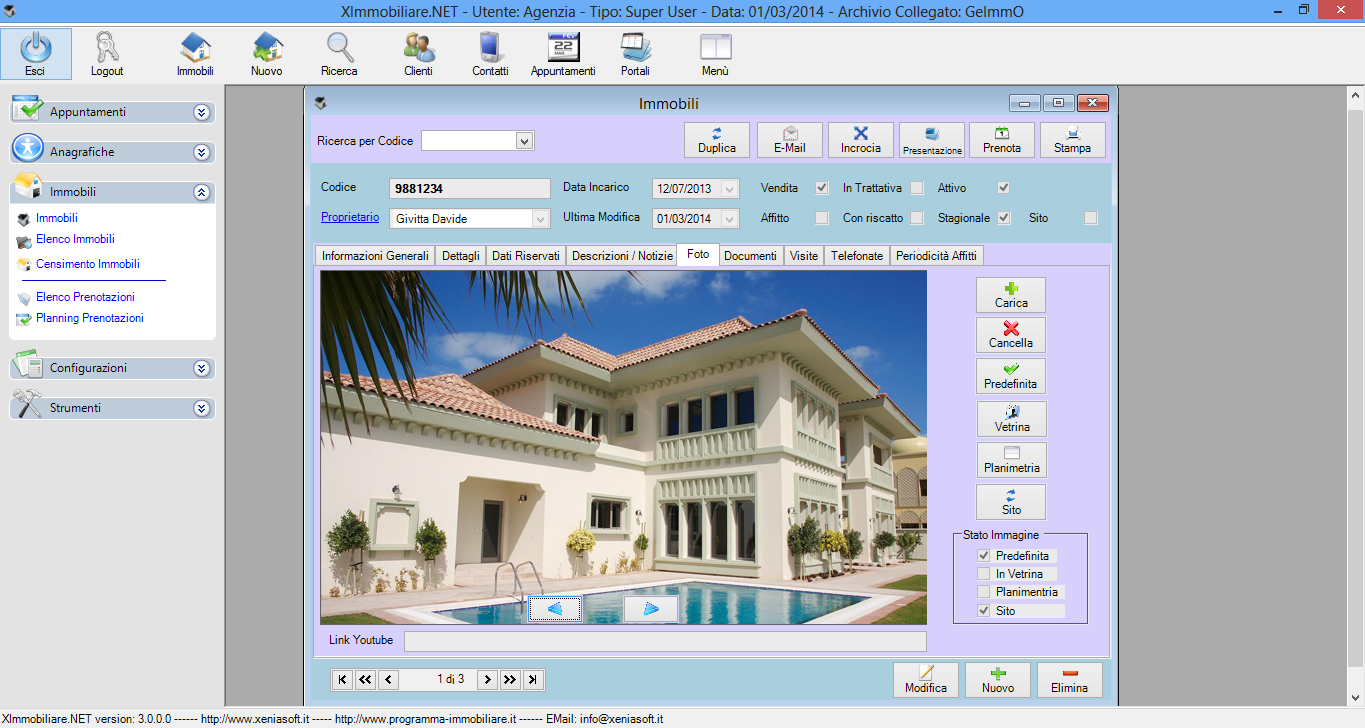Open the Proprietario dropdown
Image resolution: width=1365 pixels, height=728 pixels.
click(x=541, y=218)
